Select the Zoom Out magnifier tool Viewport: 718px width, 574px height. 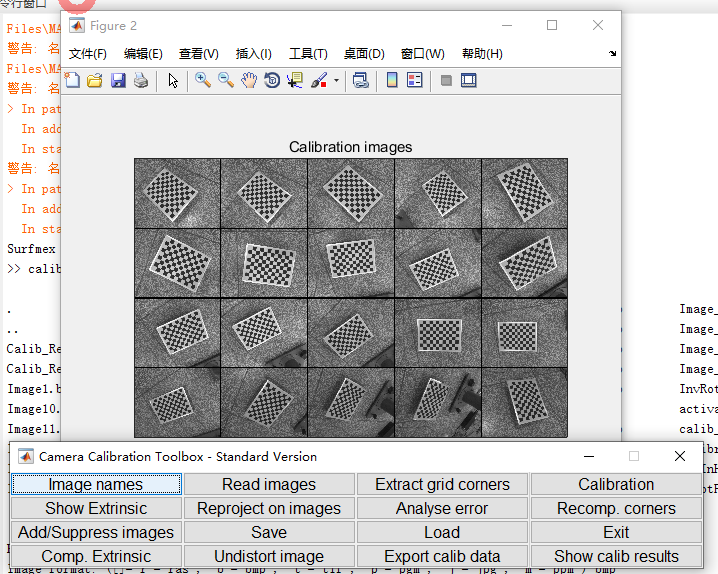click(226, 81)
